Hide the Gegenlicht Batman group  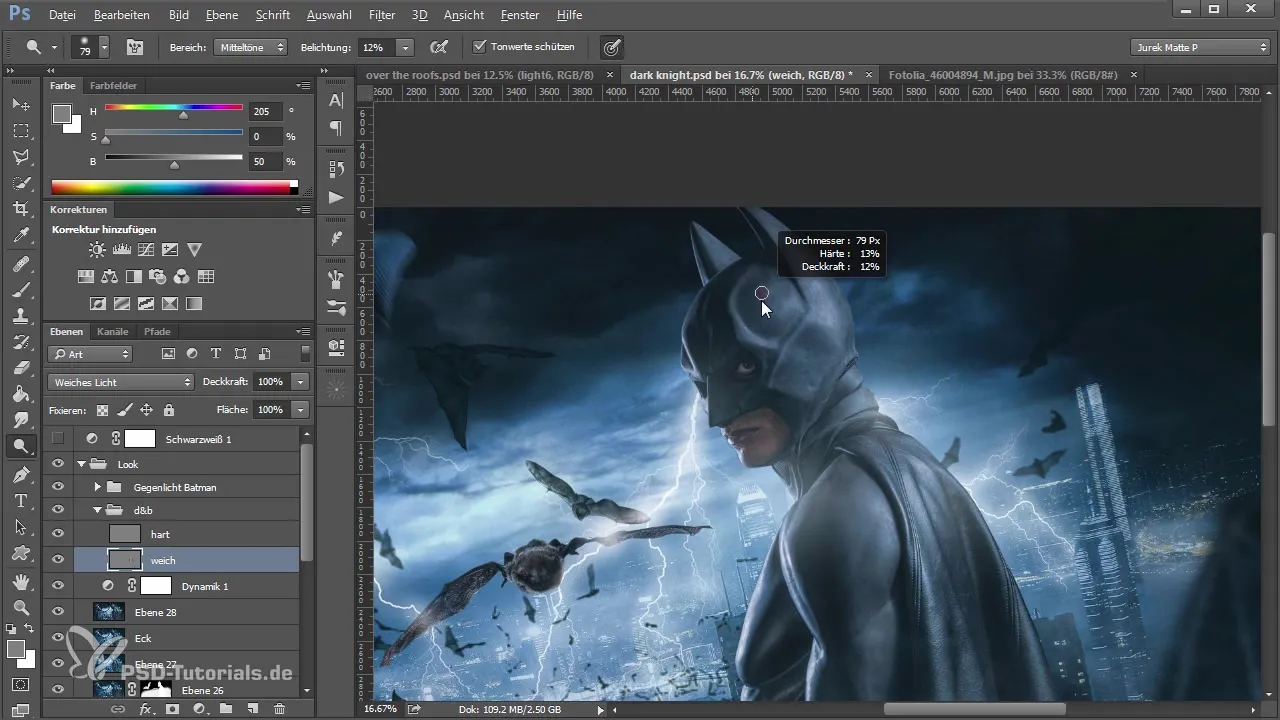coord(58,487)
